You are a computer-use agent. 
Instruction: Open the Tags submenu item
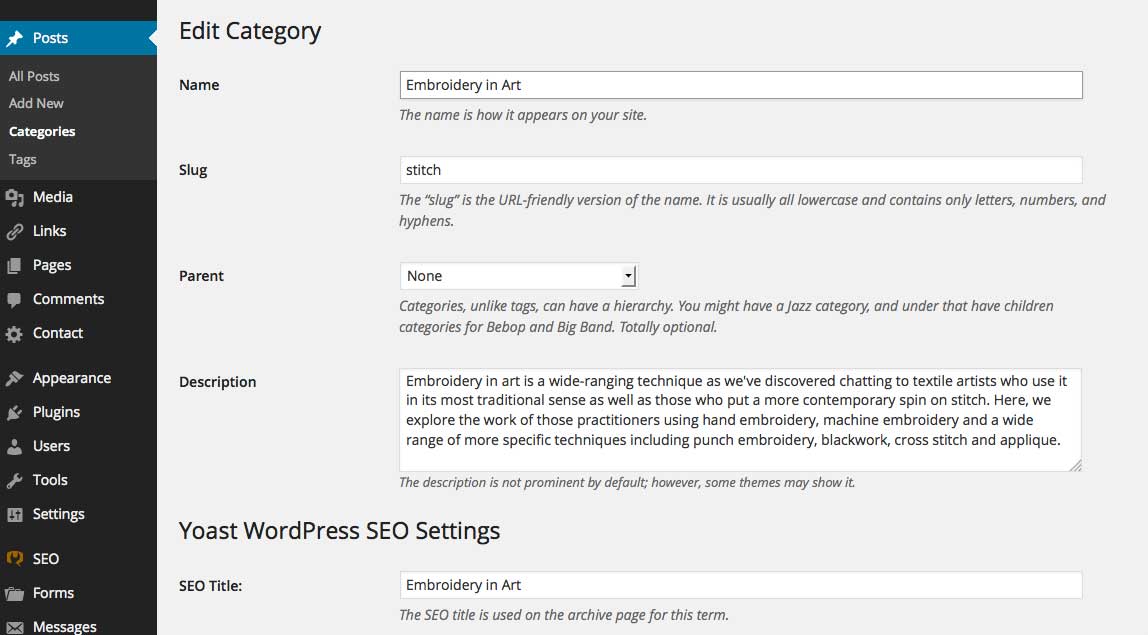click(x=23, y=160)
